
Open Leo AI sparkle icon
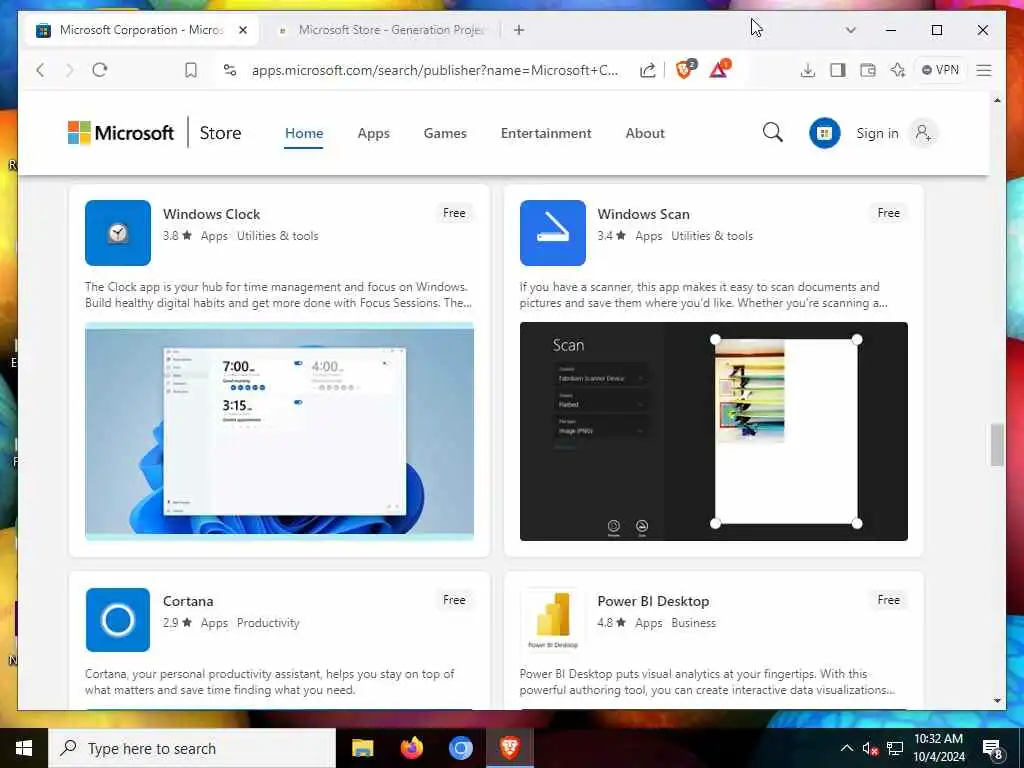898,70
